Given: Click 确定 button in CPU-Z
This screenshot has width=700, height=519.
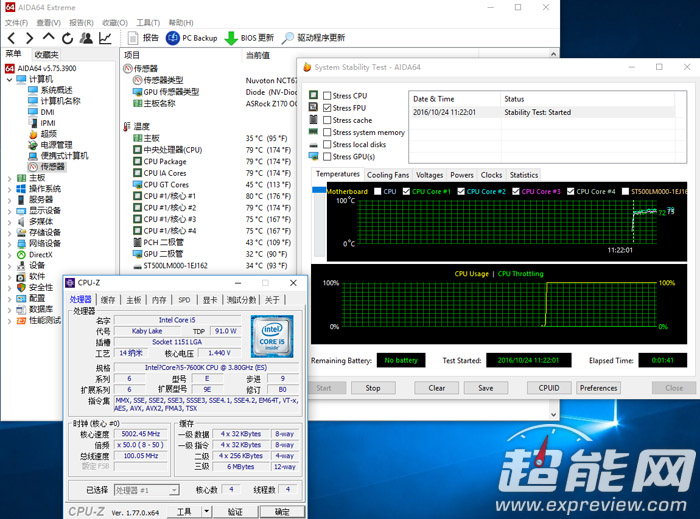Looking at the screenshot, I should click(282, 512).
